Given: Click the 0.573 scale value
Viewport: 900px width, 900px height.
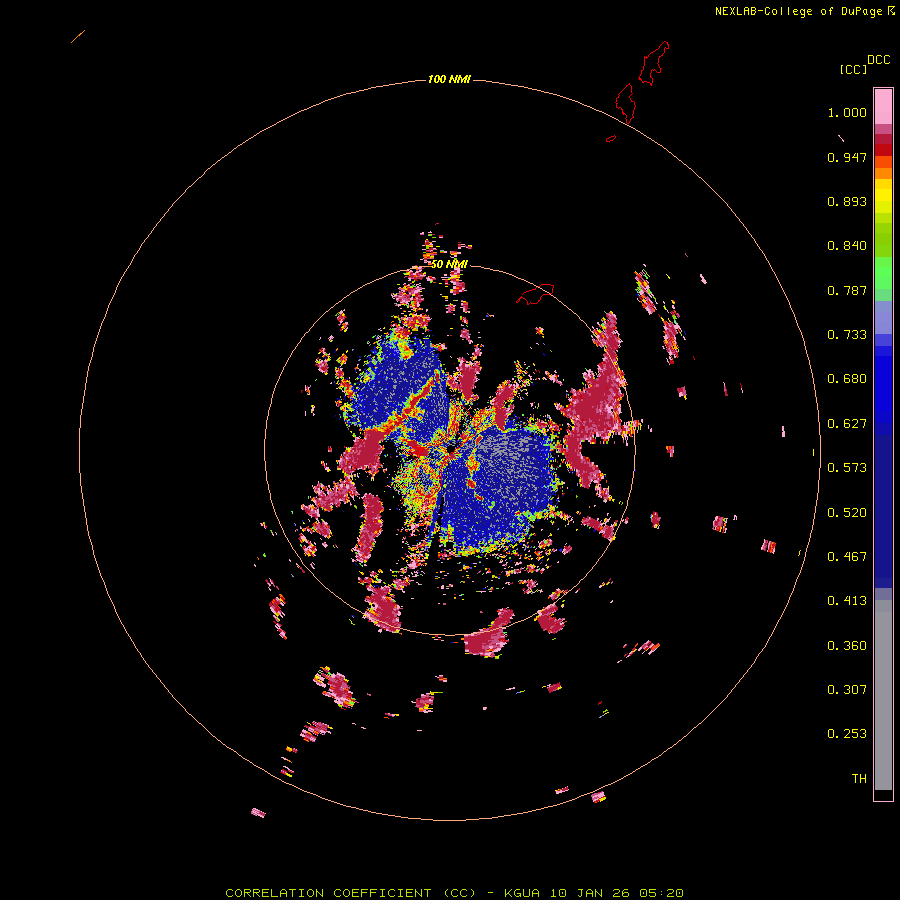Looking at the screenshot, I should 847,468.
